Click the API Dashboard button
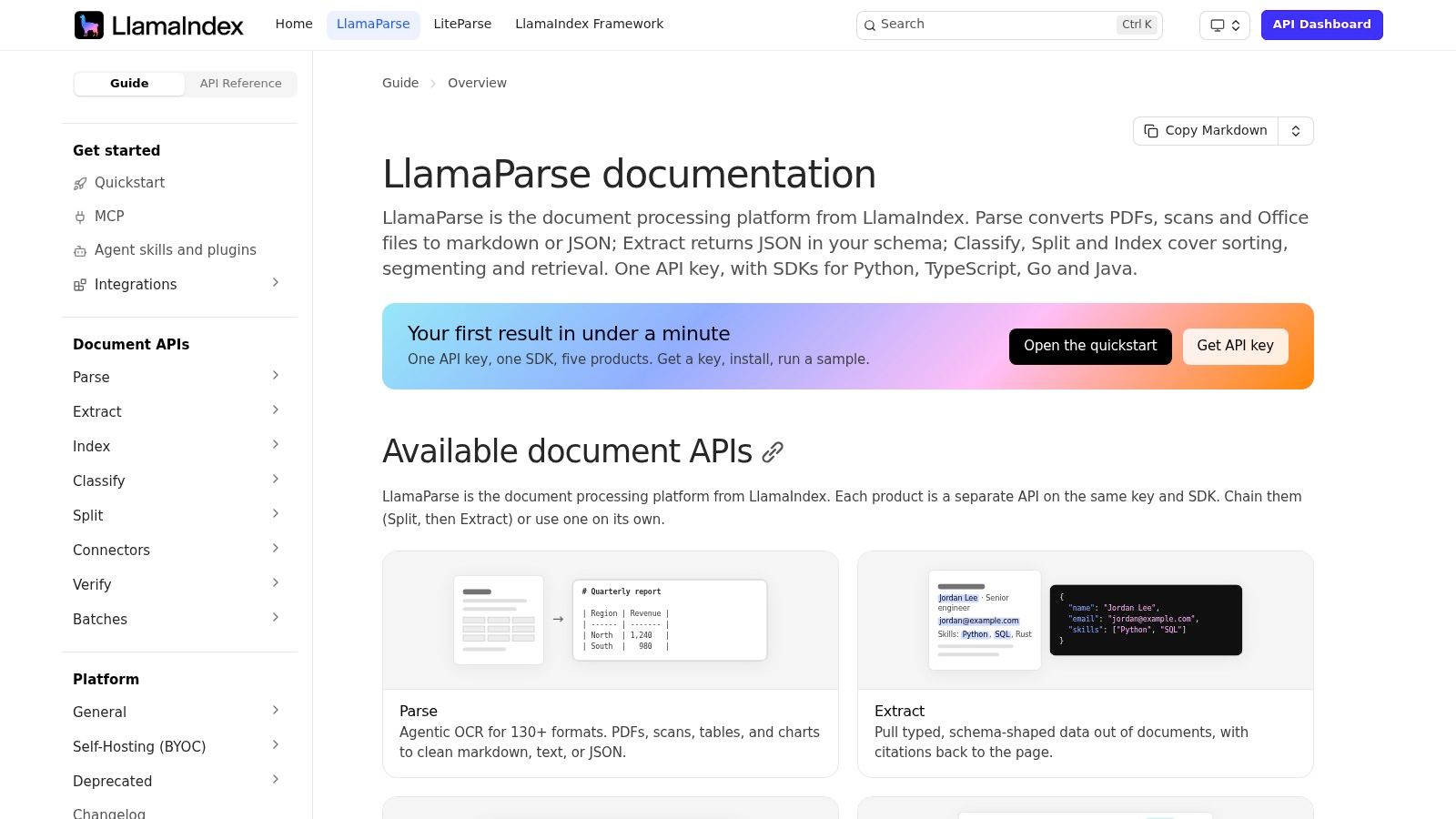The width and height of the screenshot is (1456, 819). pos(1321,25)
